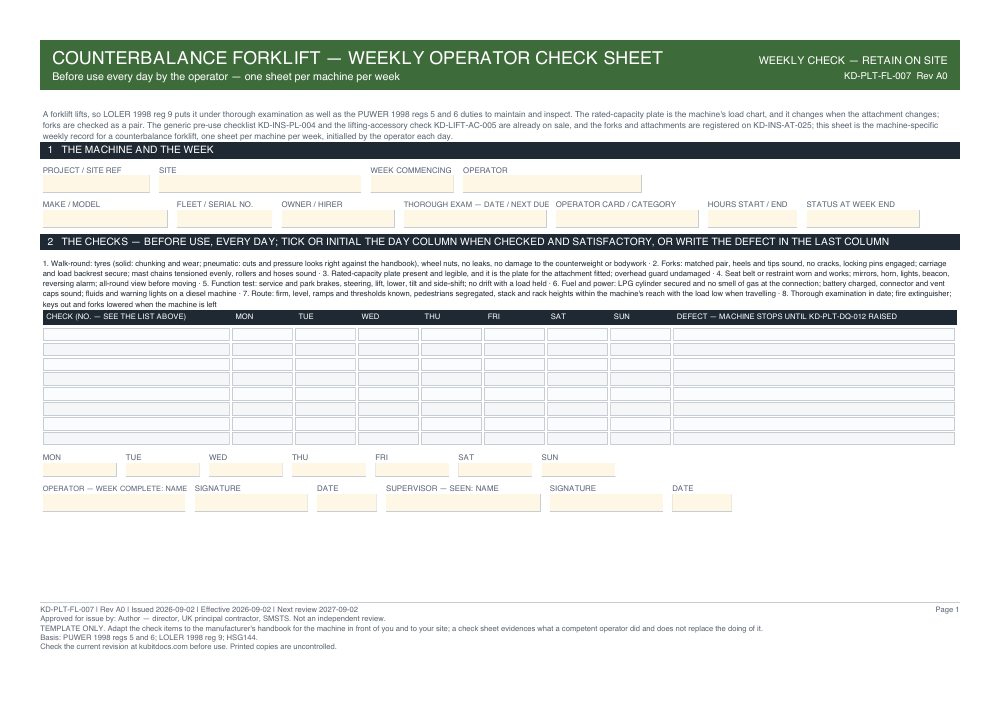Click the 'WEEKLY CHECK — RETAIN ON SITE' text
This screenshot has width=1000, height=708.
click(x=853, y=61)
